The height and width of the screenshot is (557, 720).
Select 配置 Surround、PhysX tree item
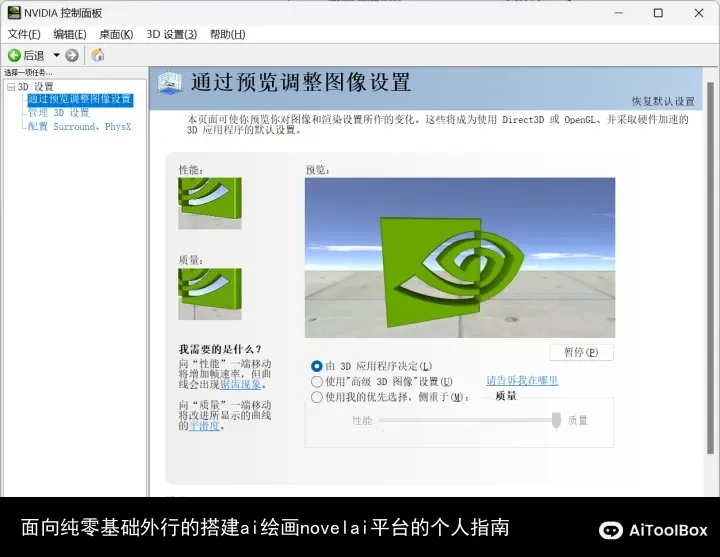click(79, 126)
